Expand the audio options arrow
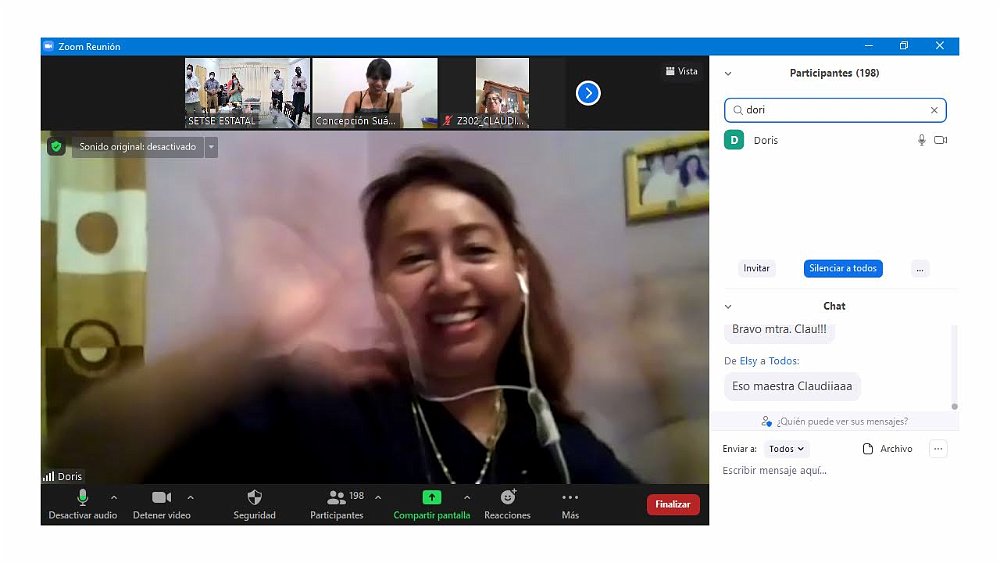This screenshot has width=1000, height=563. tap(113, 497)
